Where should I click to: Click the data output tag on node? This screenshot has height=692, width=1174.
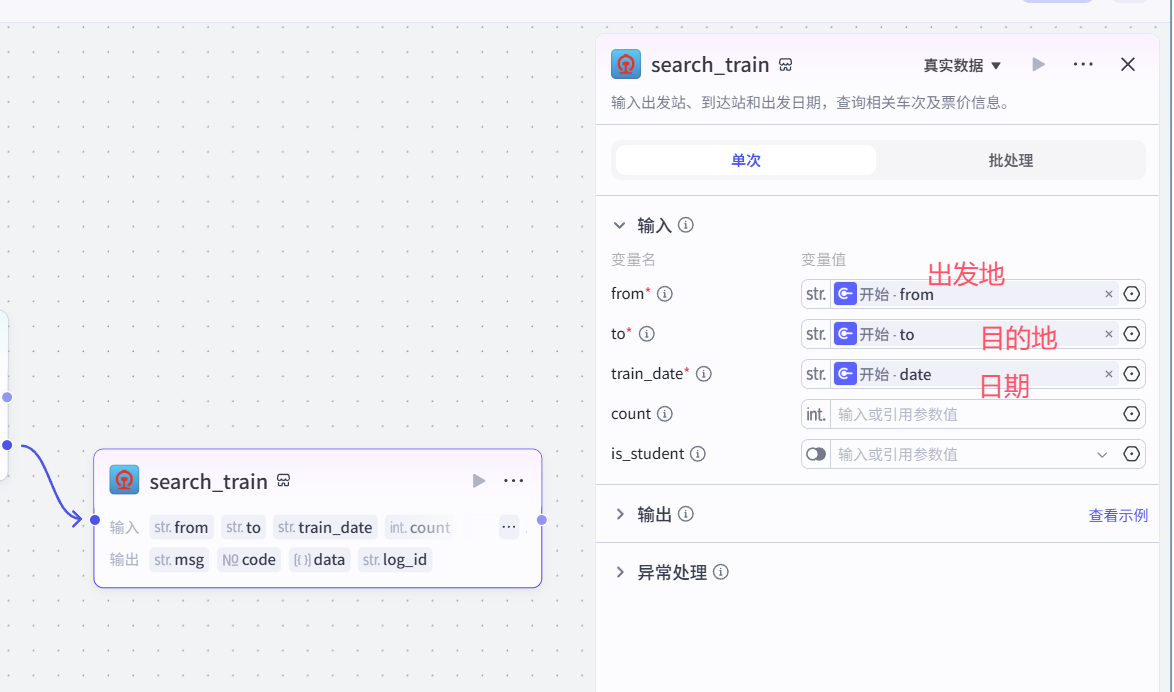coord(320,559)
